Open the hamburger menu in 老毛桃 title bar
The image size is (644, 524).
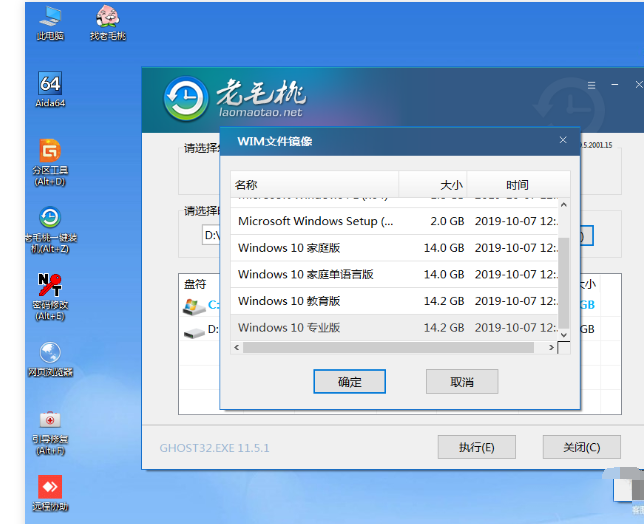pos(591,85)
